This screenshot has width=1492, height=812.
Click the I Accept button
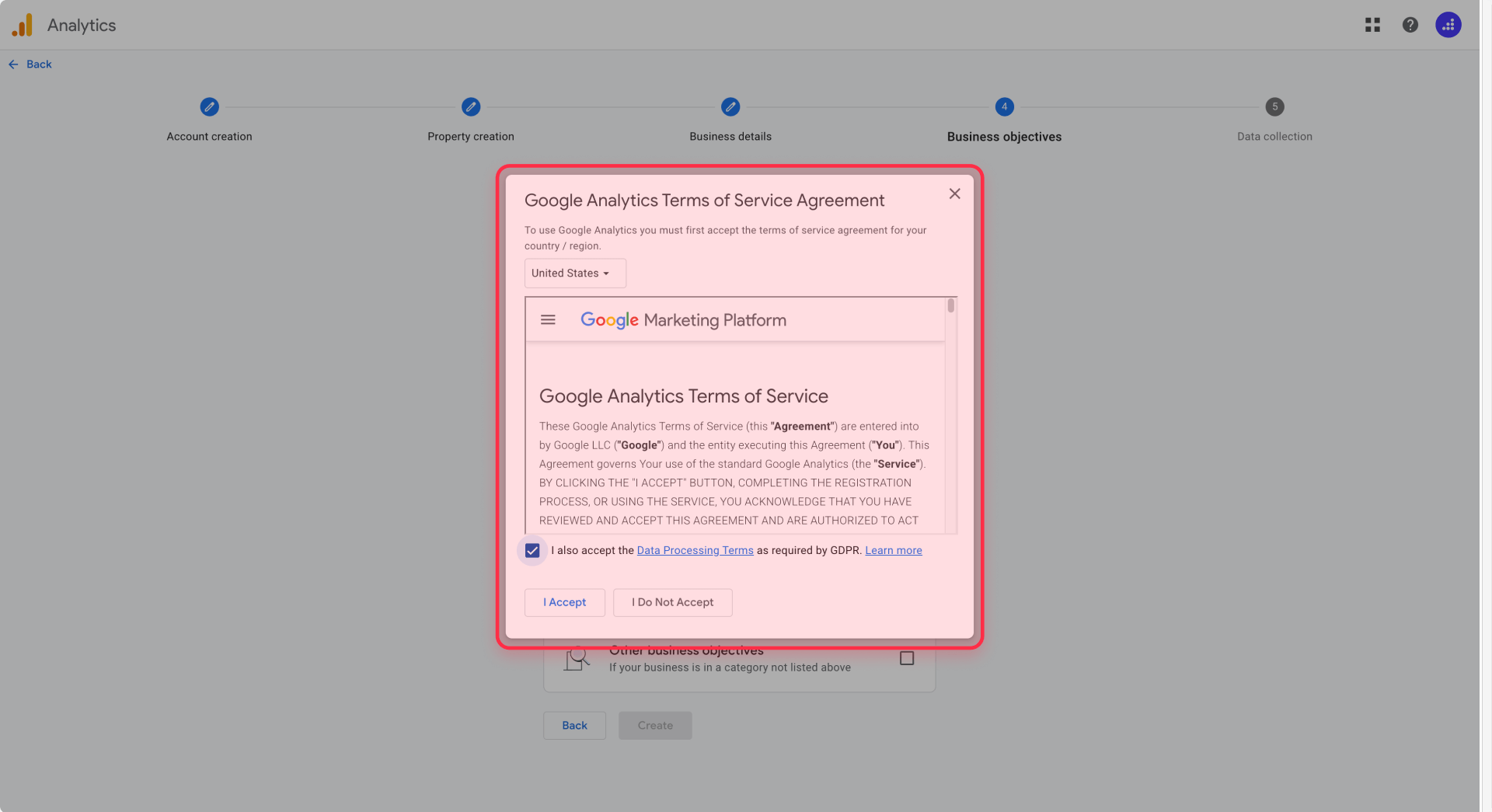click(564, 602)
